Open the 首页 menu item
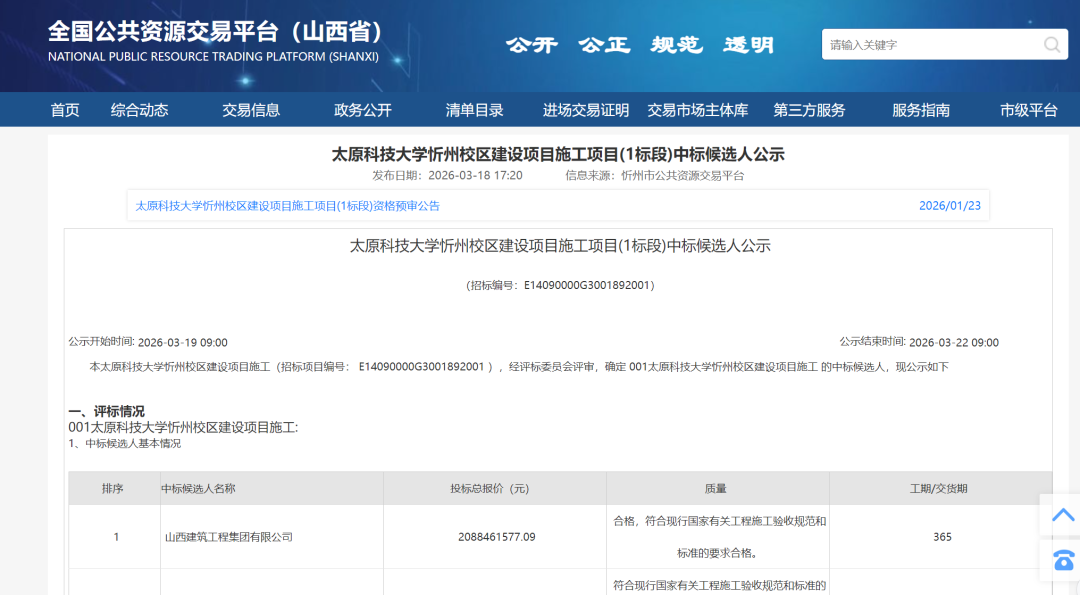This screenshot has height=595, width=1080. (x=64, y=110)
